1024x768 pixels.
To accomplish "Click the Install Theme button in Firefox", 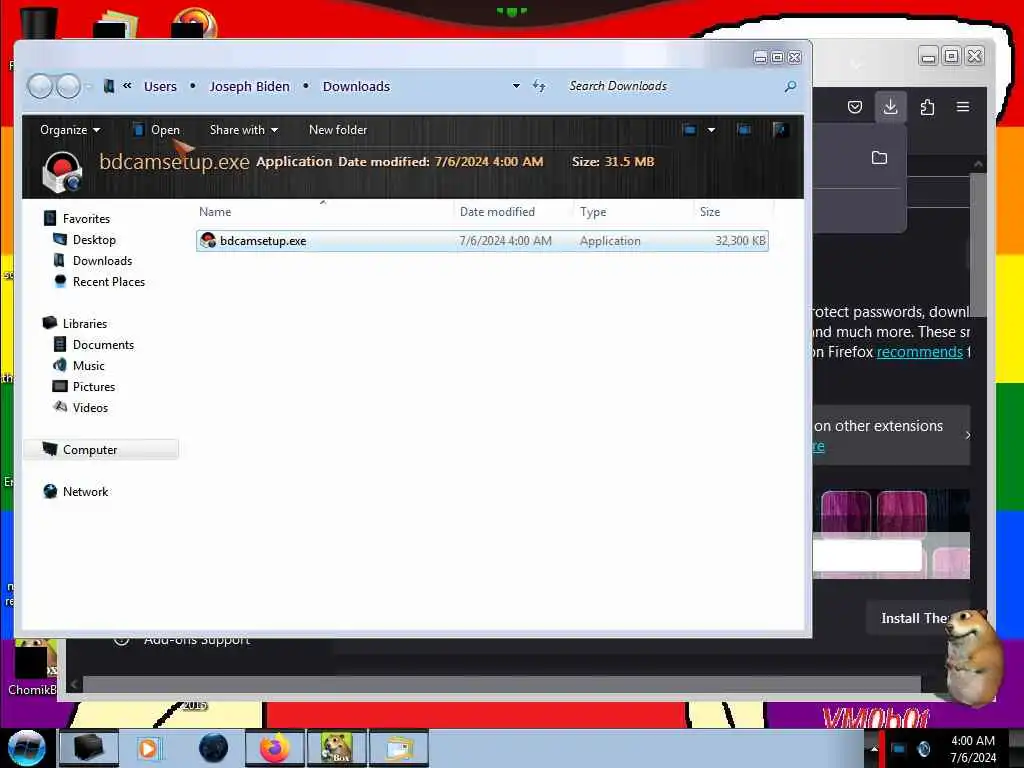I will [x=916, y=618].
